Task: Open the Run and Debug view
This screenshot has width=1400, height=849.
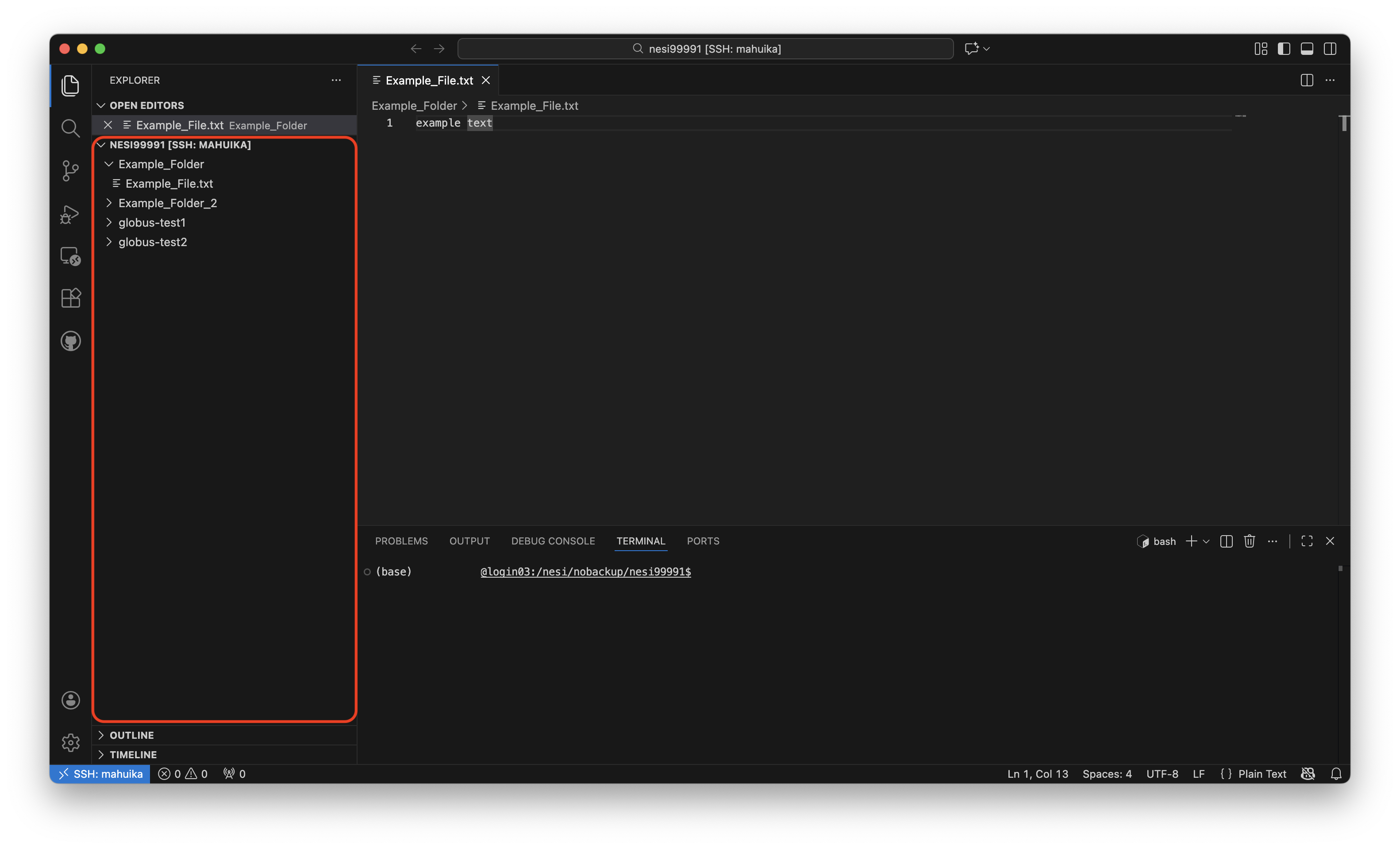Action: pos(70,214)
